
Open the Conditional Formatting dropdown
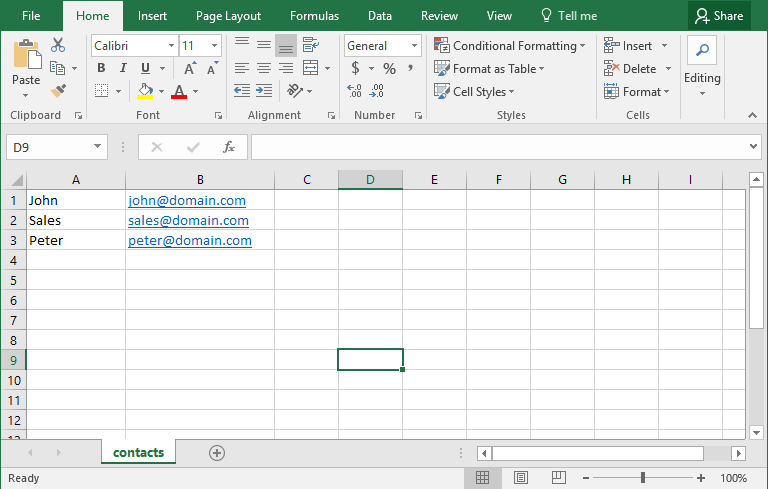point(510,45)
